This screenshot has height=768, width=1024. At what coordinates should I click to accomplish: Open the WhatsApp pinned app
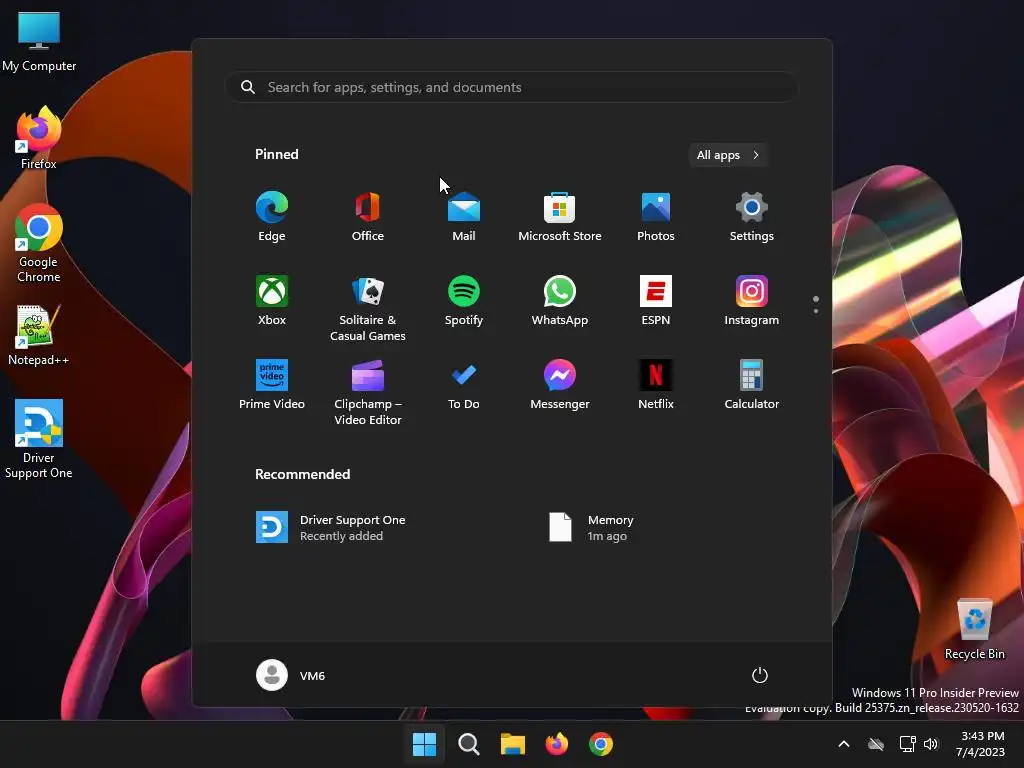[560, 300]
